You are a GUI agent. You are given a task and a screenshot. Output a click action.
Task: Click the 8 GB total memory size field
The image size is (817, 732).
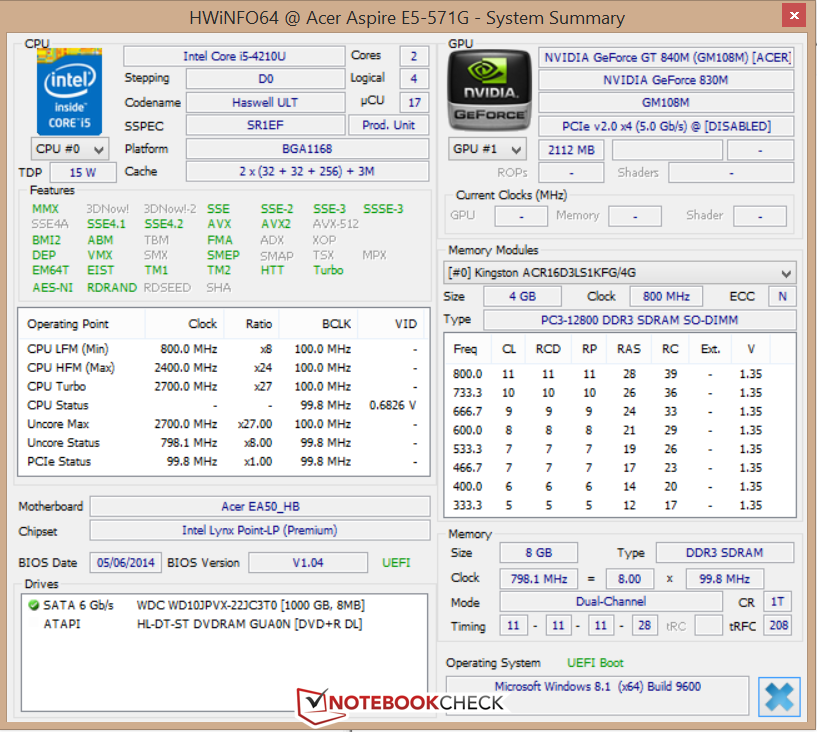coord(539,553)
